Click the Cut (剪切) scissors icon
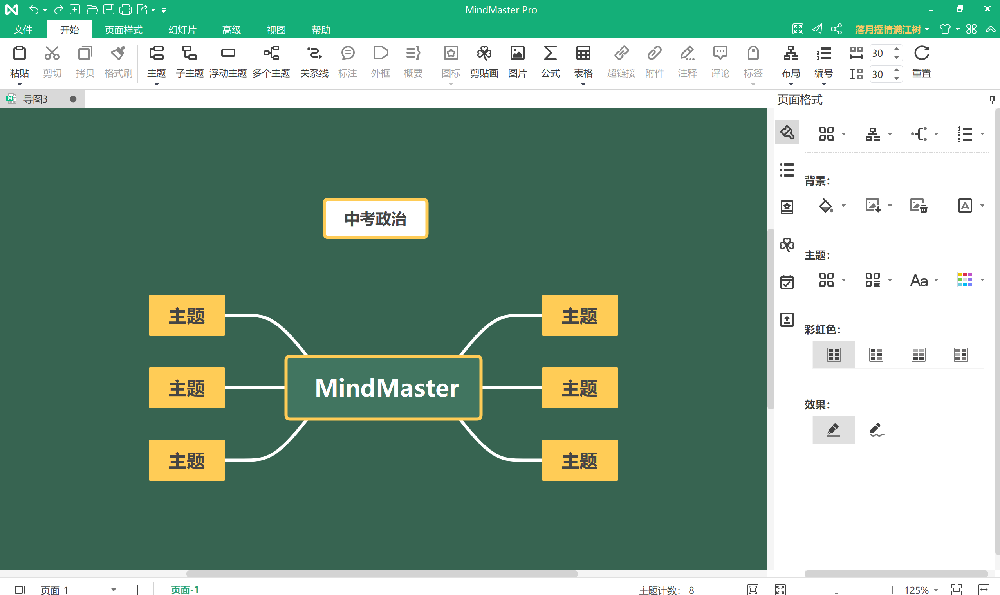Screen dimensions: 1000x595 (52, 54)
